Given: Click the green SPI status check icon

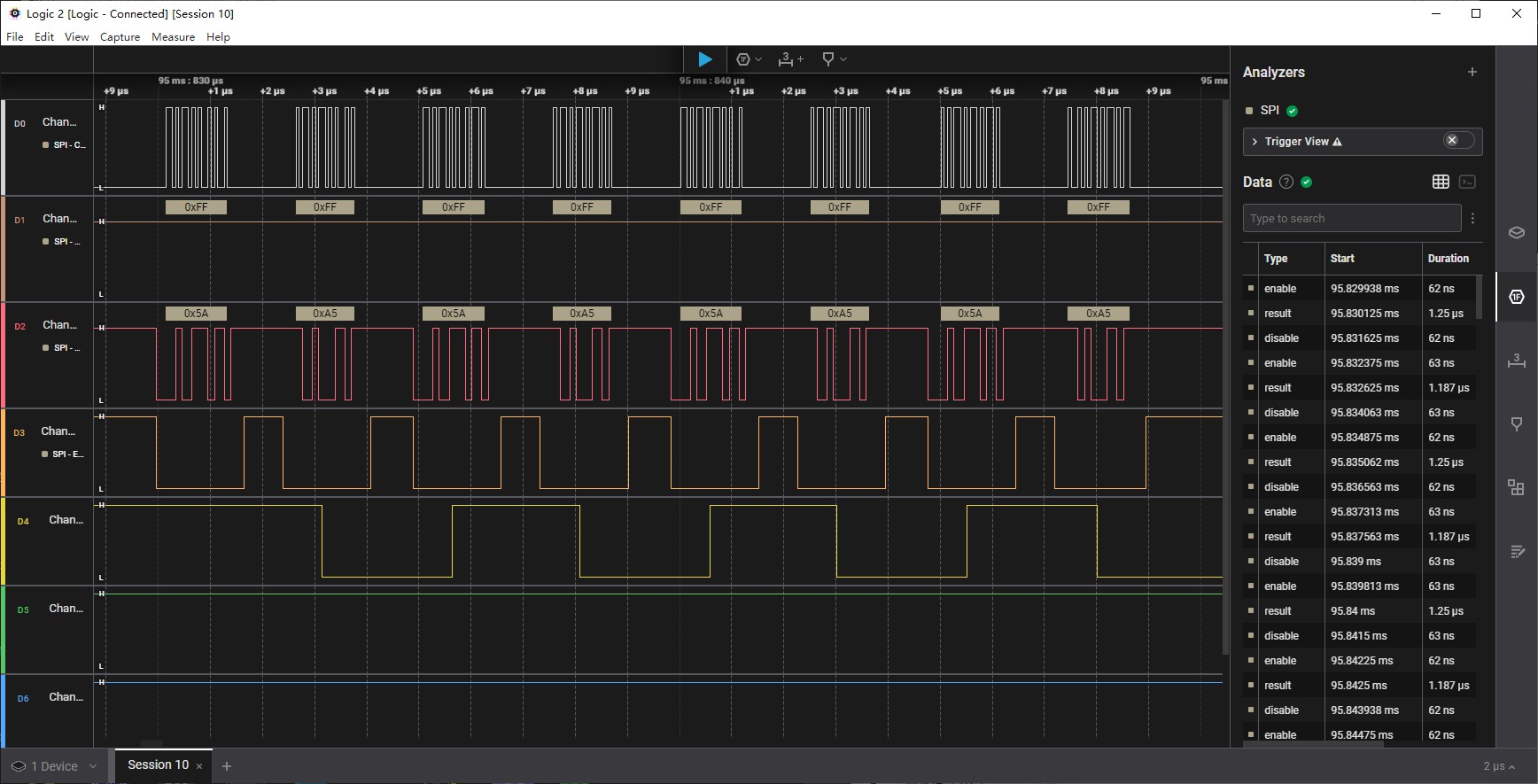Looking at the screenshot, I should pos(1292,111).
